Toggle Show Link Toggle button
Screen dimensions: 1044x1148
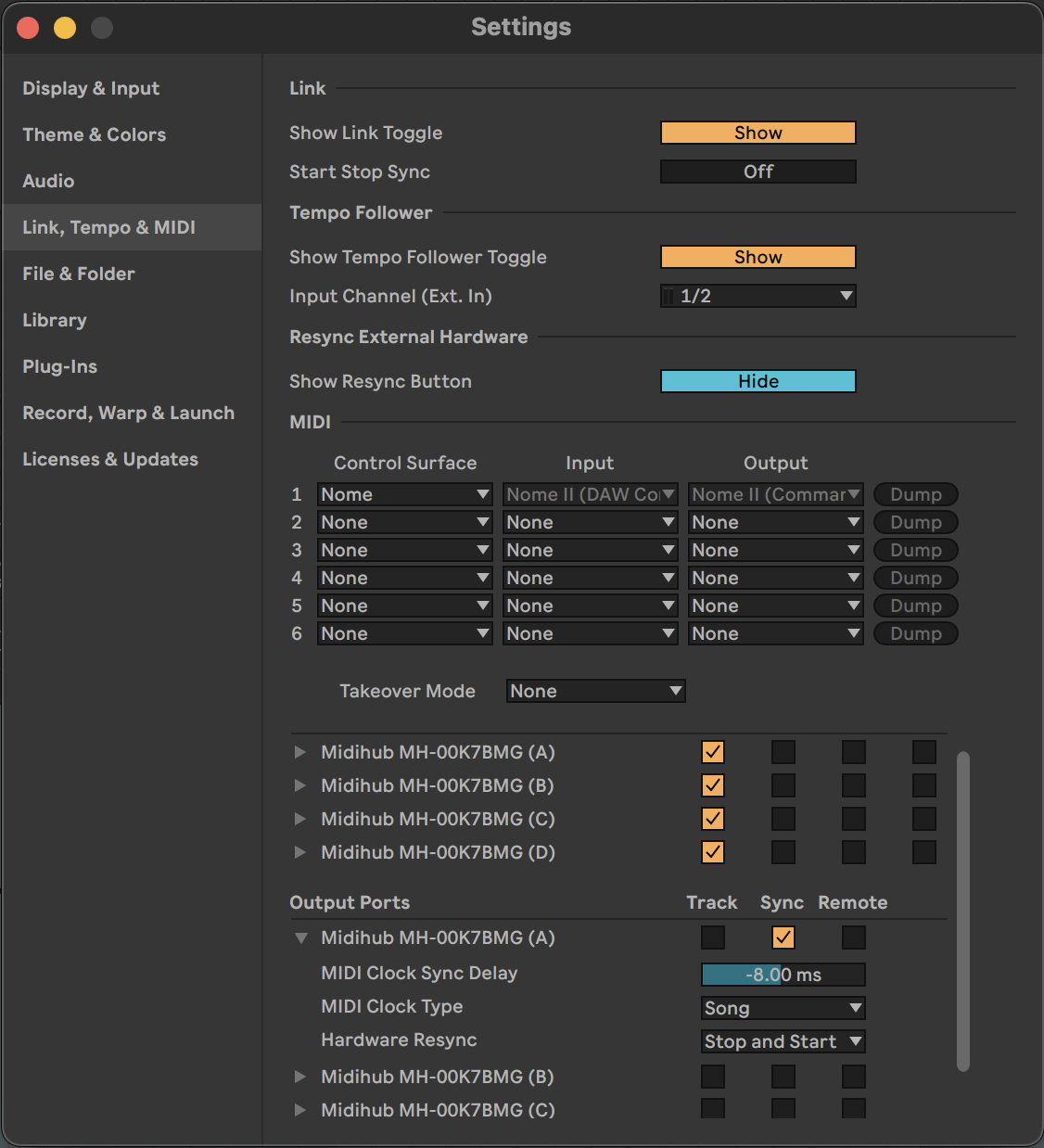click(x=758, y=133)
